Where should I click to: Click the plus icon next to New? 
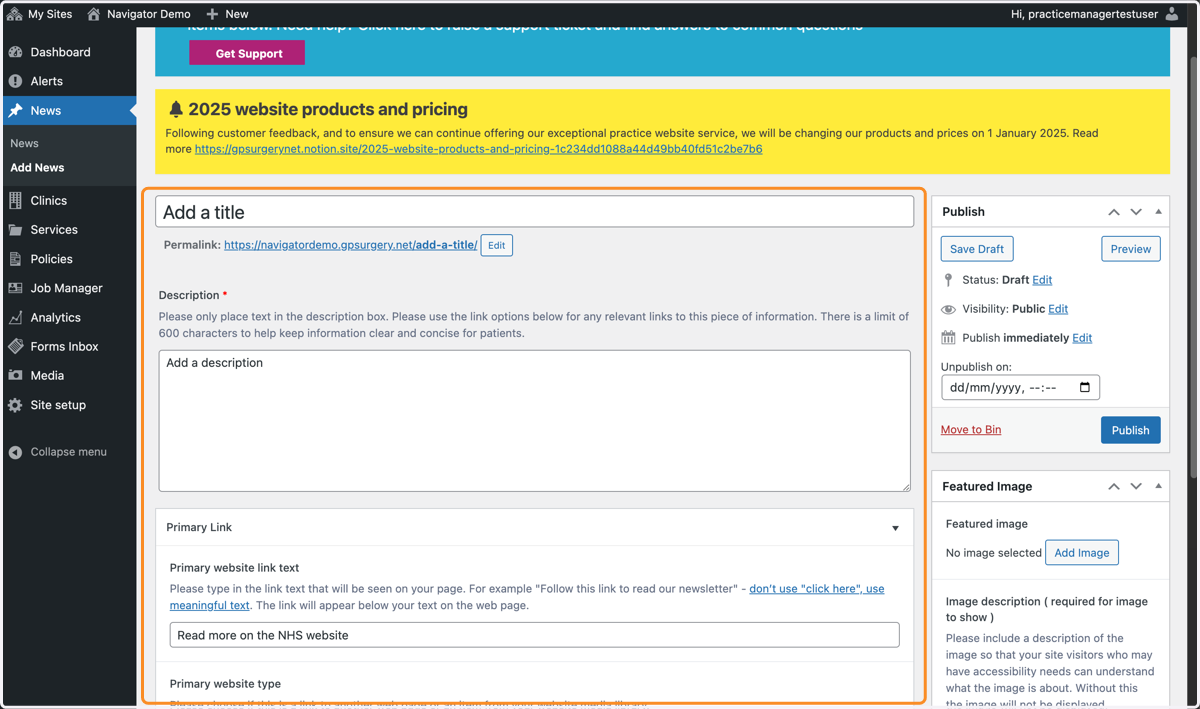tap(212, 14)
